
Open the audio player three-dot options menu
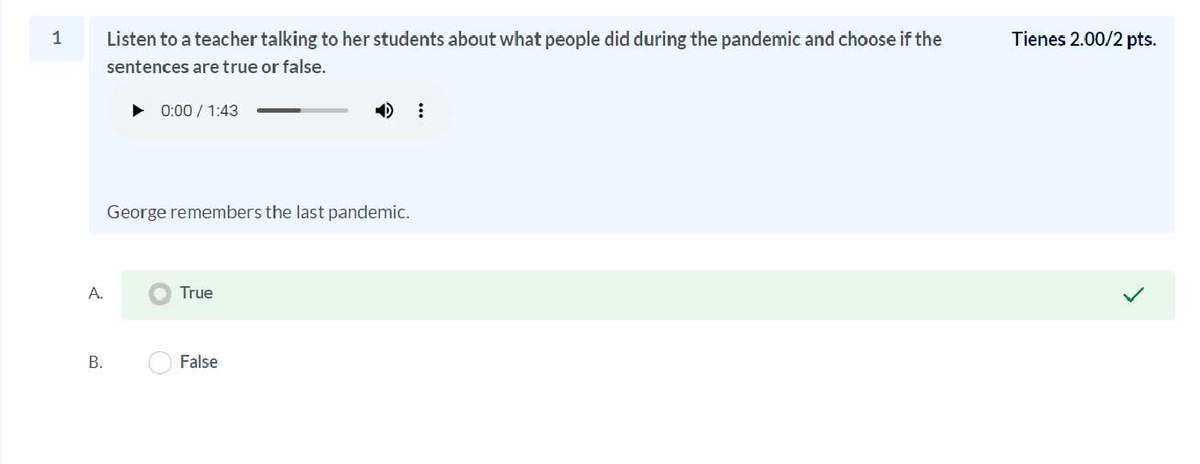click(420, 111)
